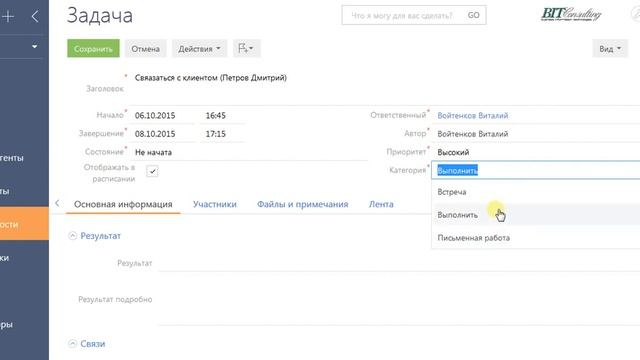Click the Отмена button
Image resolution: width=640 pixels, height=360 pixels.
pyautogui.click(x=145, y=49)
